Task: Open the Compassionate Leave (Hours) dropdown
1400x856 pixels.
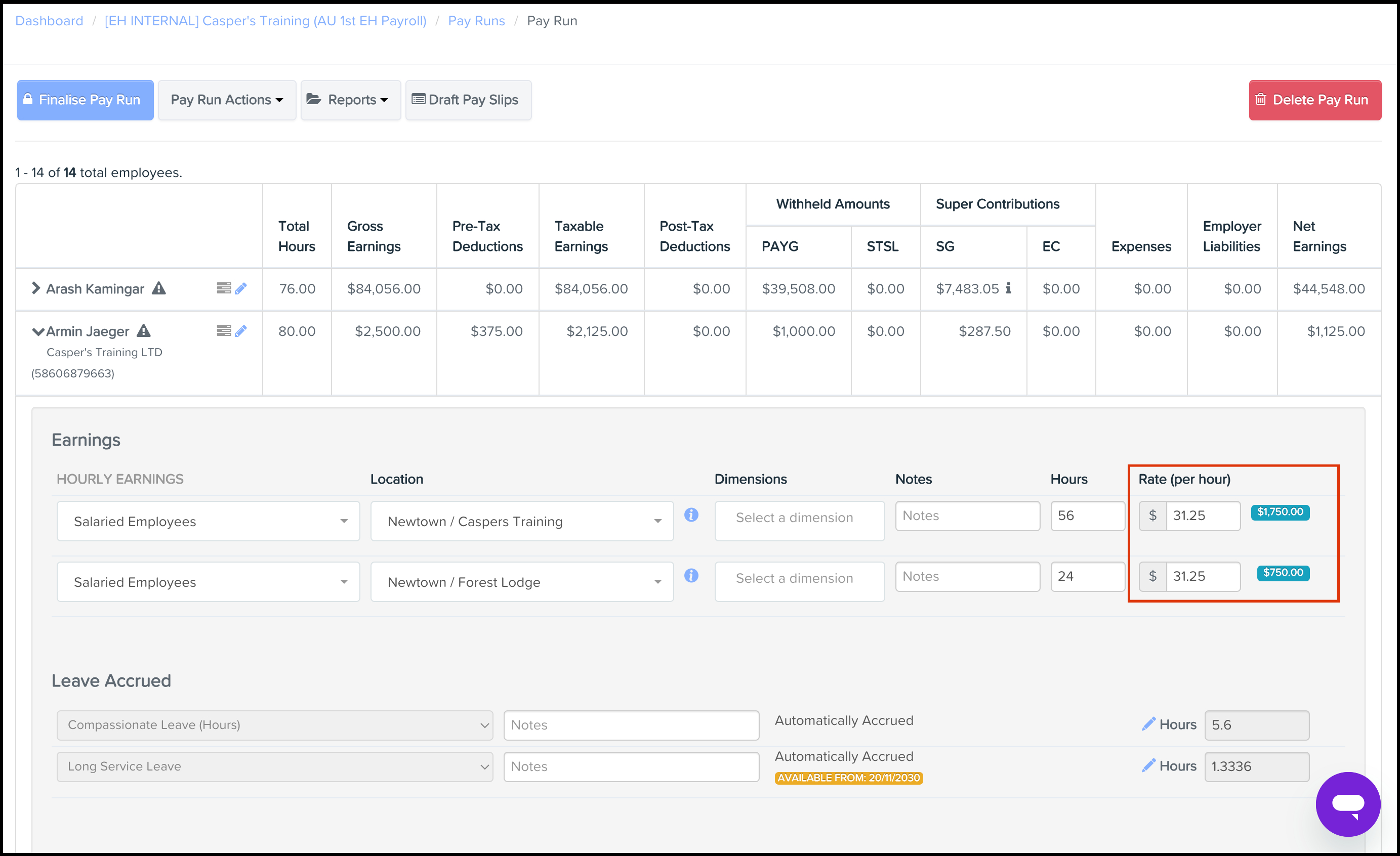Action: pyautogui.click(x=274, y=725)
